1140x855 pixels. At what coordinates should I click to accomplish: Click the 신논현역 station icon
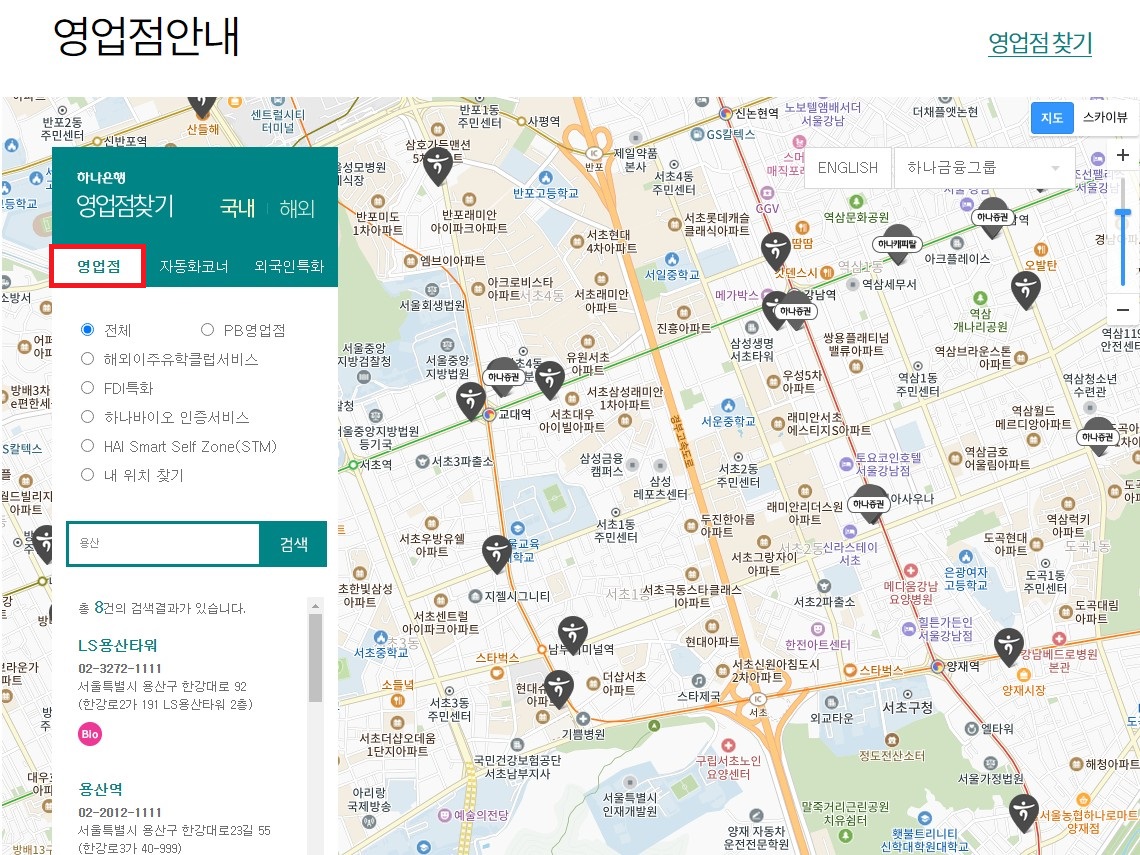725,113
